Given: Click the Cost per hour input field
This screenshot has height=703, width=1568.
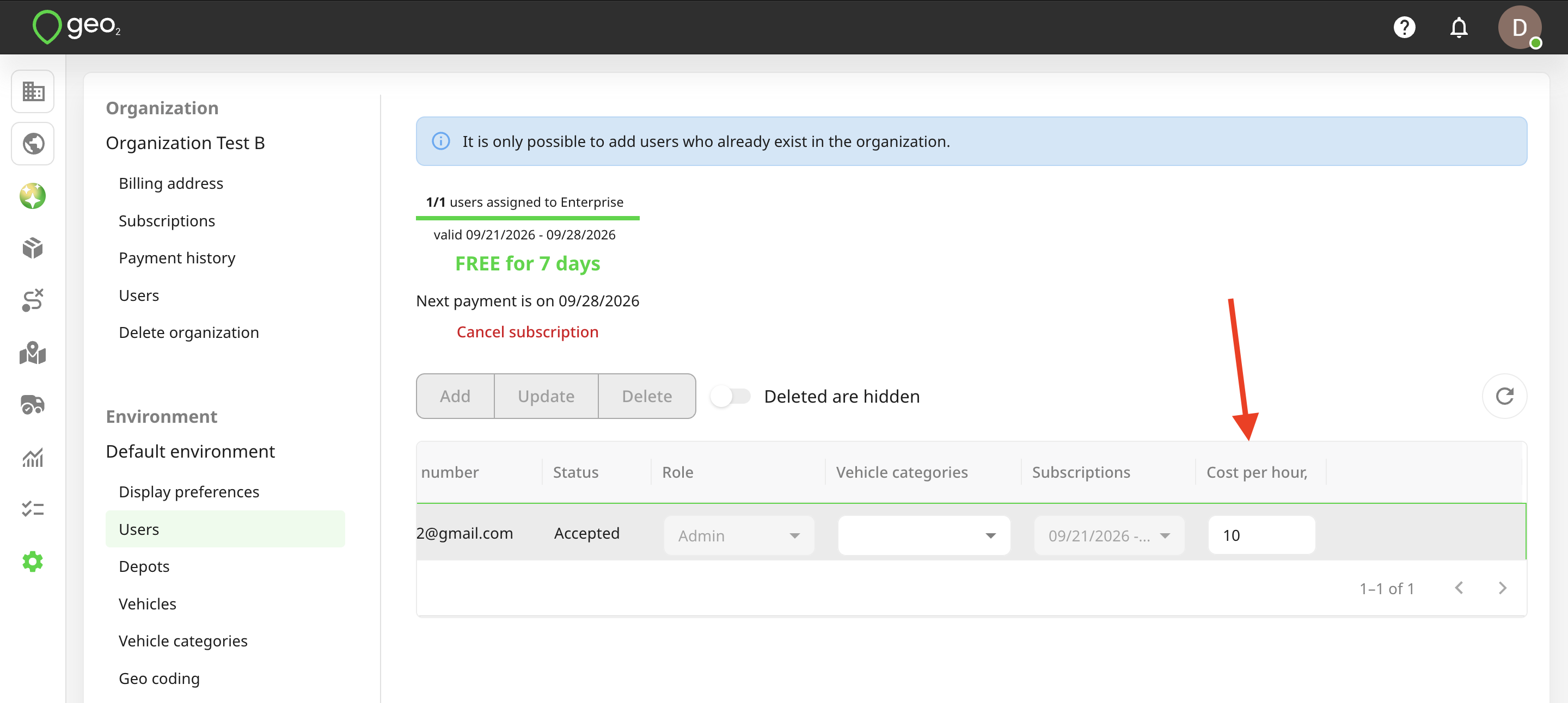Looking at the screenshot, I should tap(1261, 535).
